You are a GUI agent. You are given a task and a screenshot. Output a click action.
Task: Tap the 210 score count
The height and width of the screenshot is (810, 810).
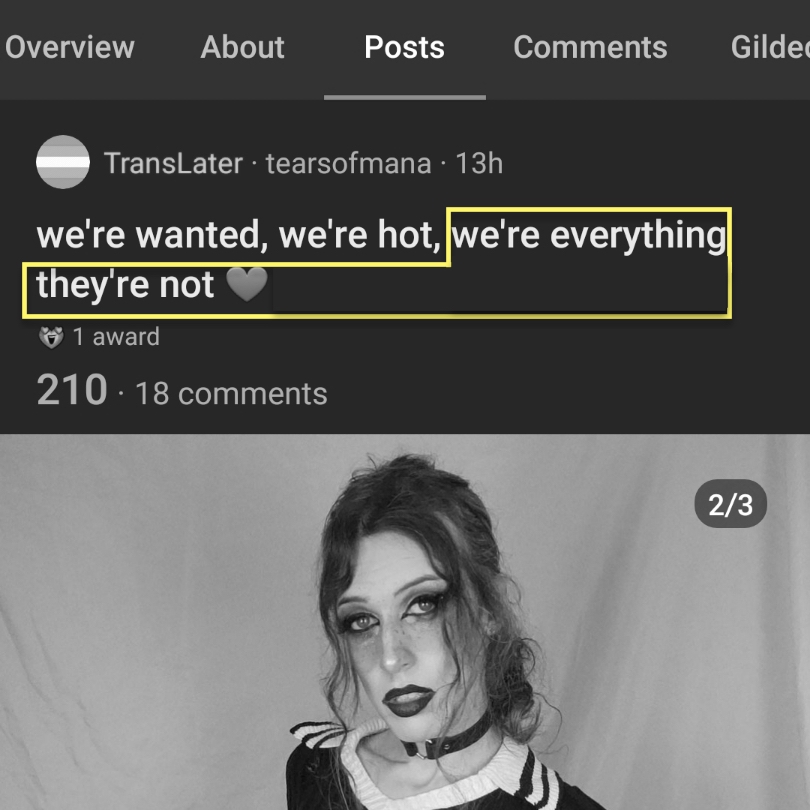[x=72, y=390]
